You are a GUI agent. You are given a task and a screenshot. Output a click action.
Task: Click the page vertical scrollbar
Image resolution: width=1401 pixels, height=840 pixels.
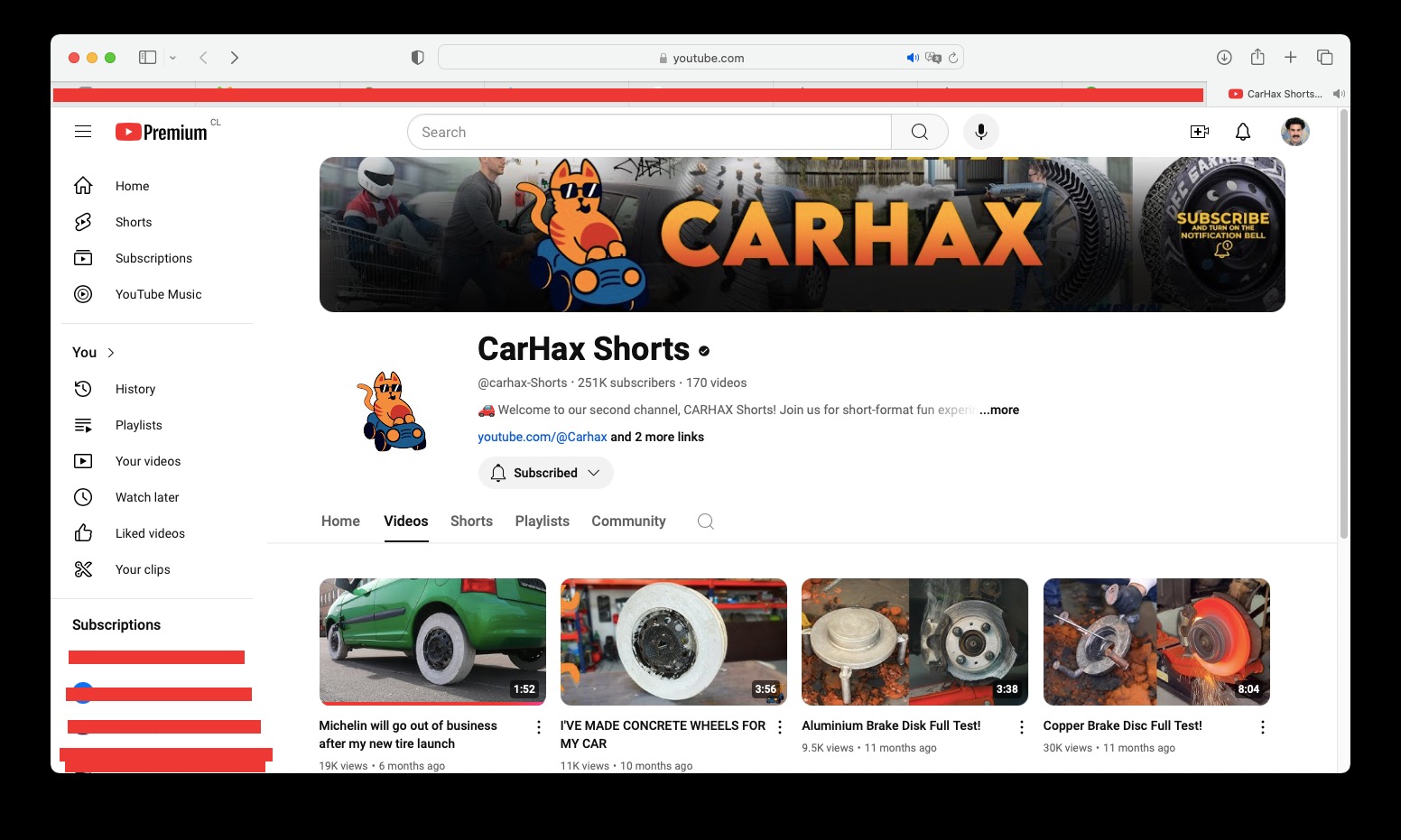click(x=1344, y=325)
